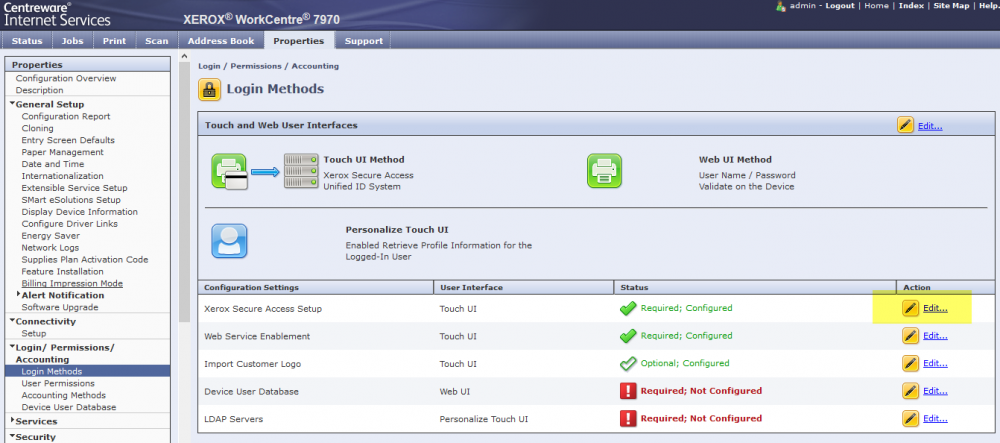Click the Personalize Touch UI user icon
This screenshot has width=1000, height=443.
point(229,241)
